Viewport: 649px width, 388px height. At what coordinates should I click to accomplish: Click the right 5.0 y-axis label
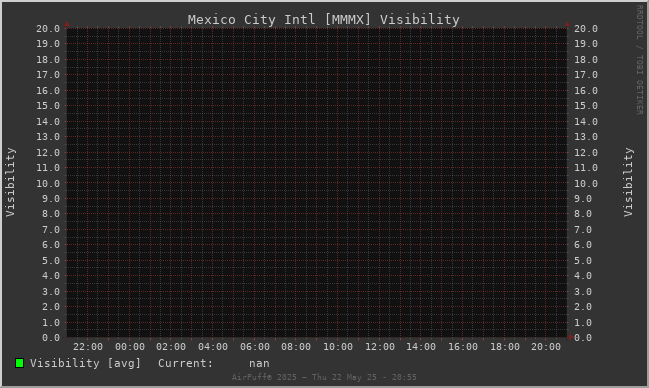(x=583, y=261)
